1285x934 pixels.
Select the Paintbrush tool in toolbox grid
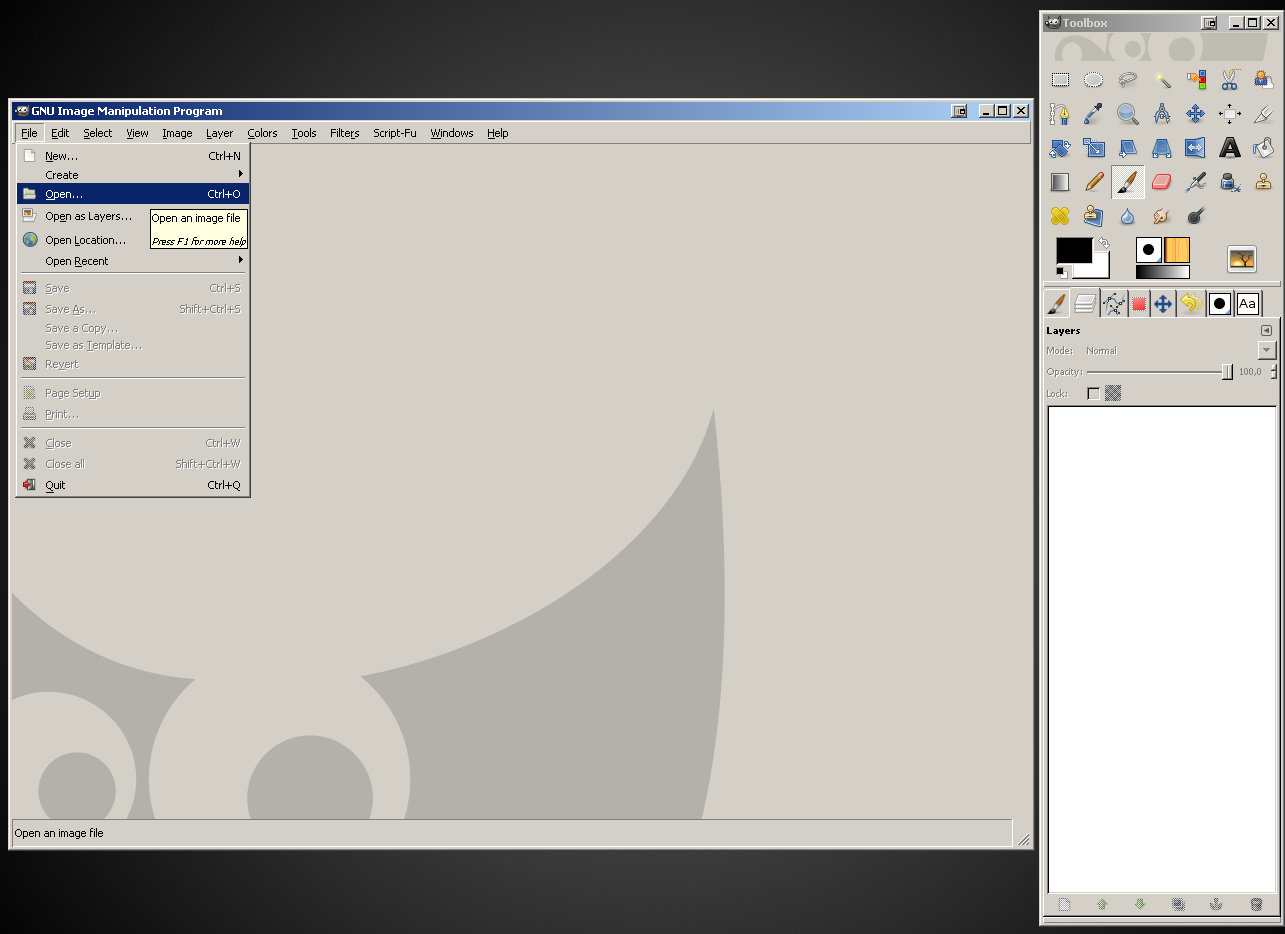[1128, 182]
